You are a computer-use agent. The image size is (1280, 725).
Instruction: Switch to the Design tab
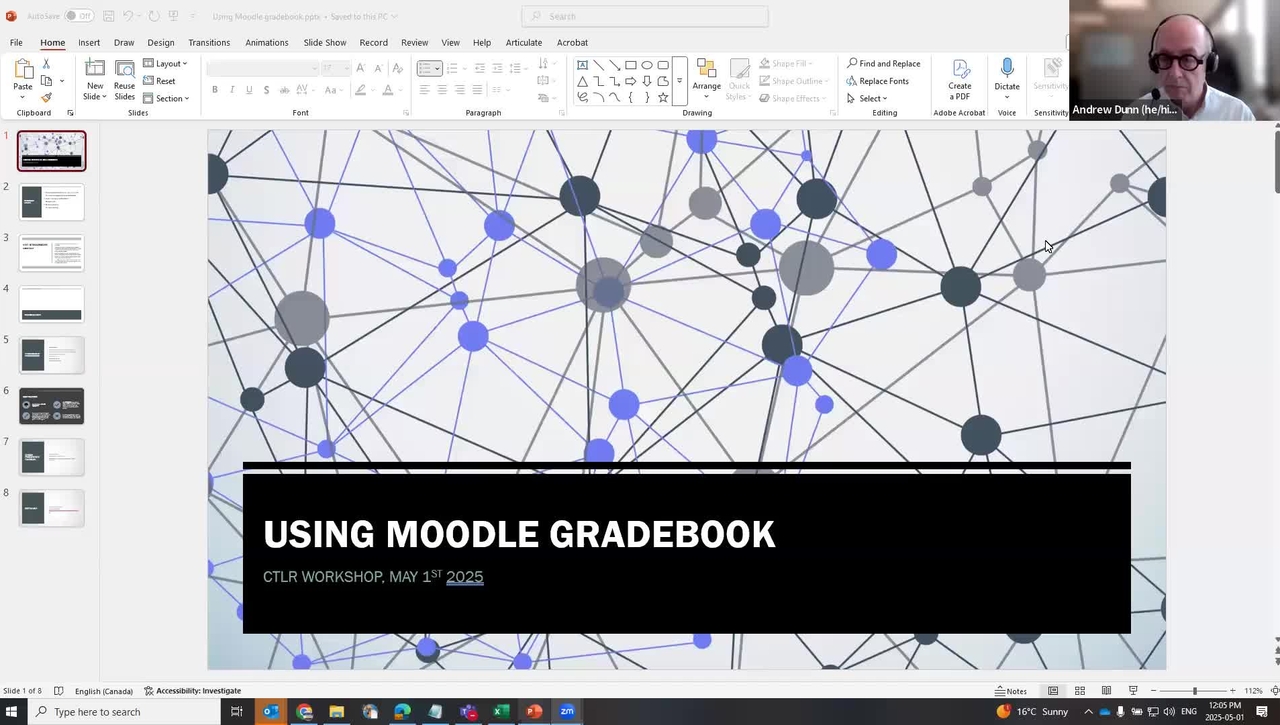pos(161,43)
